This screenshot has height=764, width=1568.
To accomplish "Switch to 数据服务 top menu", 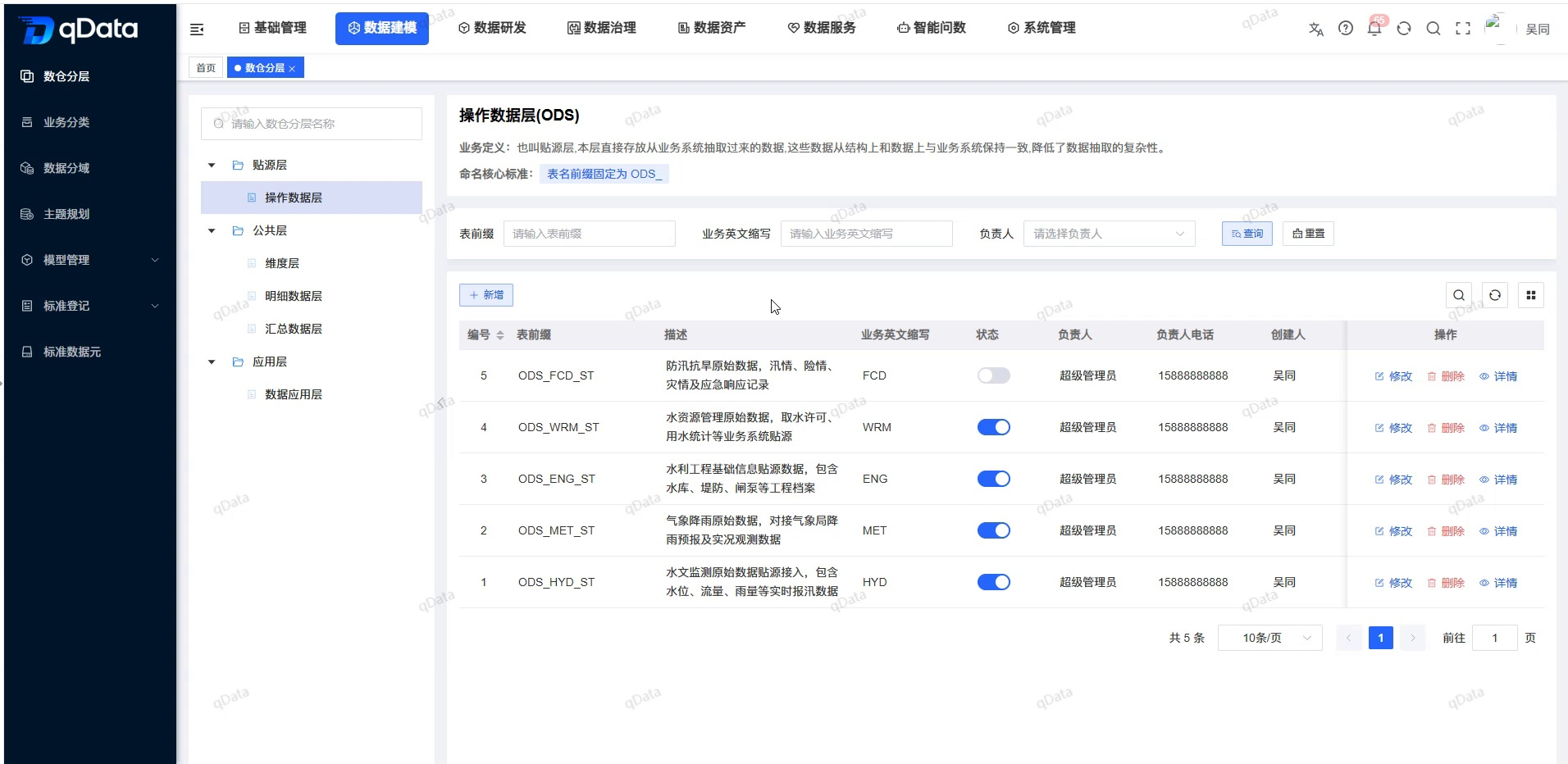I will 822,28.
